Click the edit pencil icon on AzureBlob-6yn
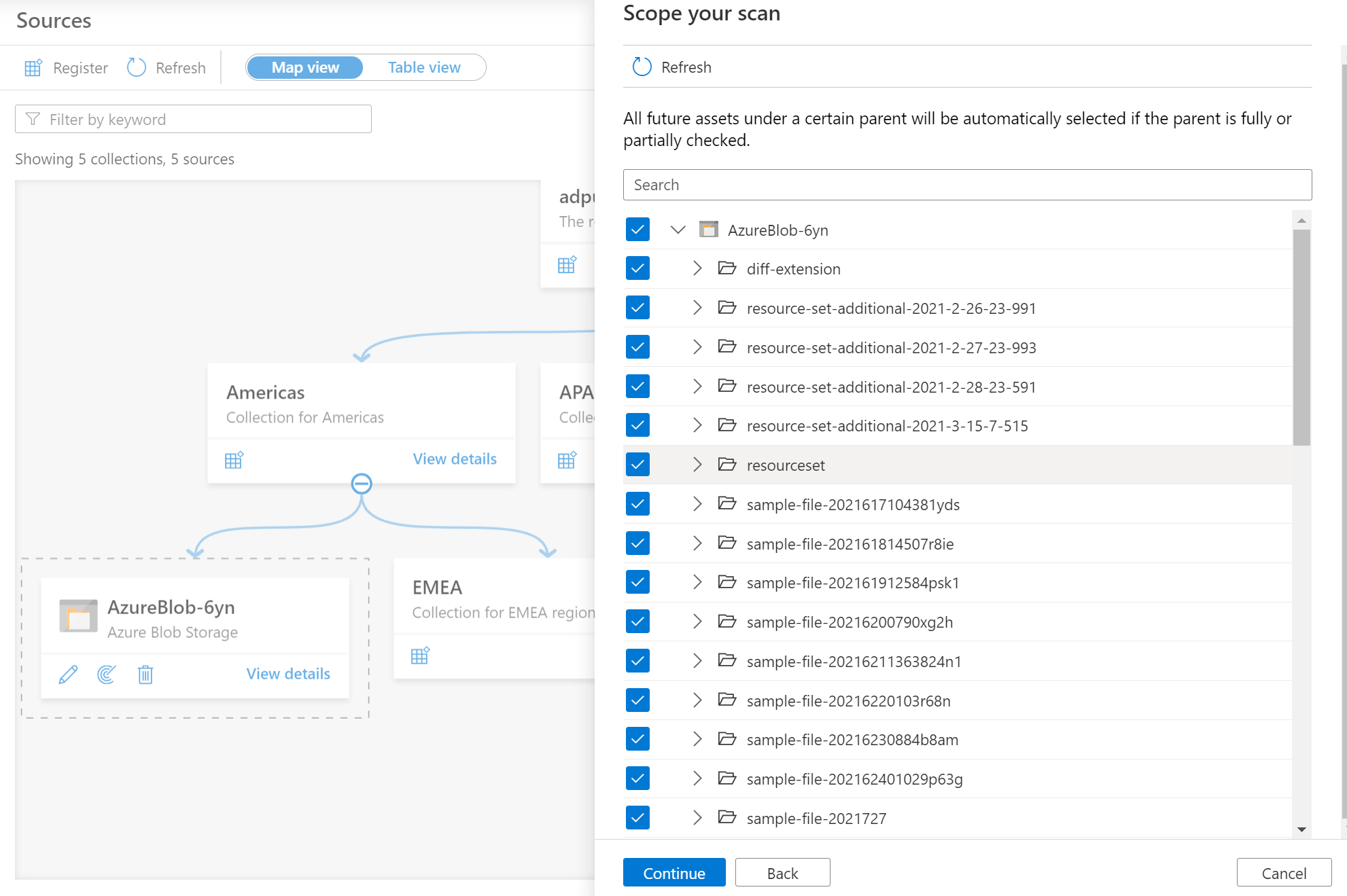This screenshot has width=1347, height=896. click(x=68, y=673)
